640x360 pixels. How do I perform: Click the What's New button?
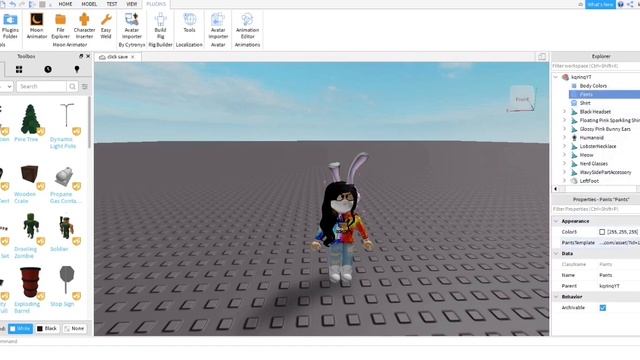click(x=600, y=4)
